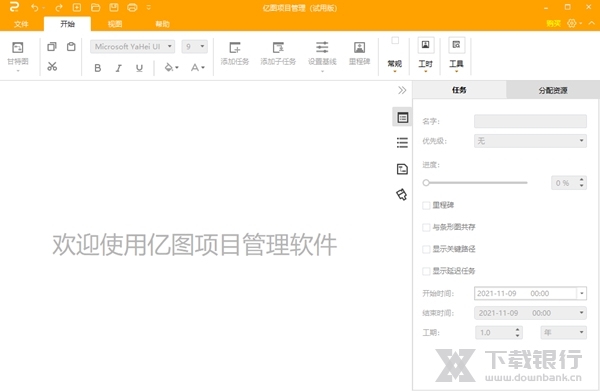Switch to the 视图 ribbon tab

pyautogui.click(x=115, y=24)
